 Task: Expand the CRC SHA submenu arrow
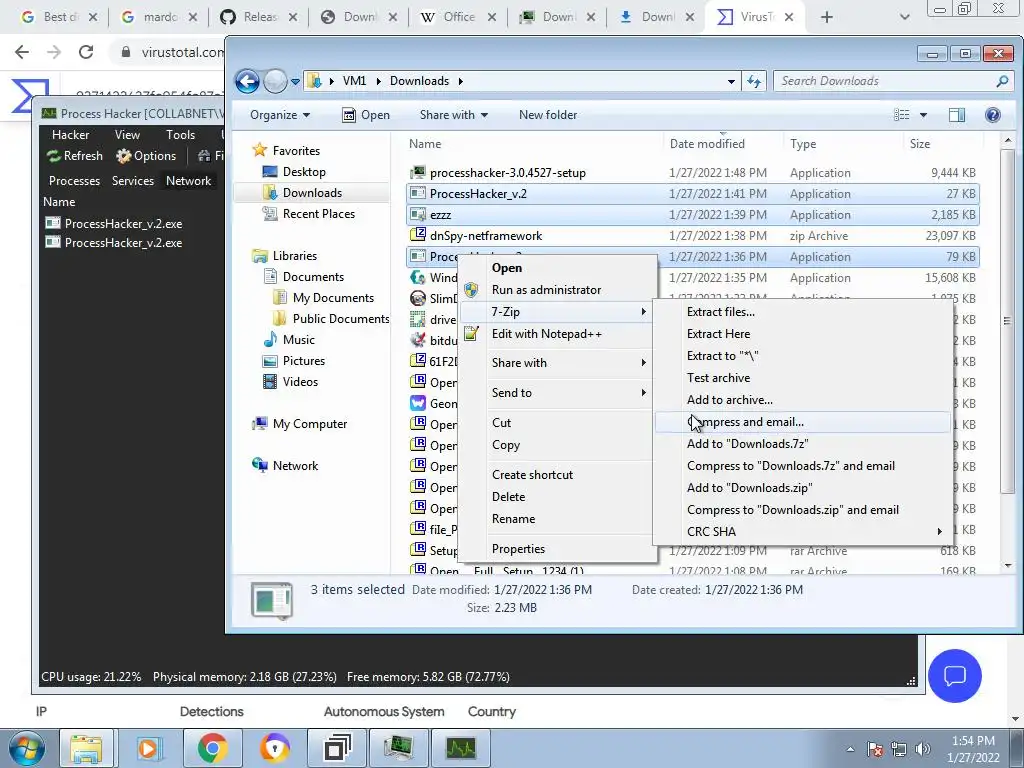tap(939, 532)
